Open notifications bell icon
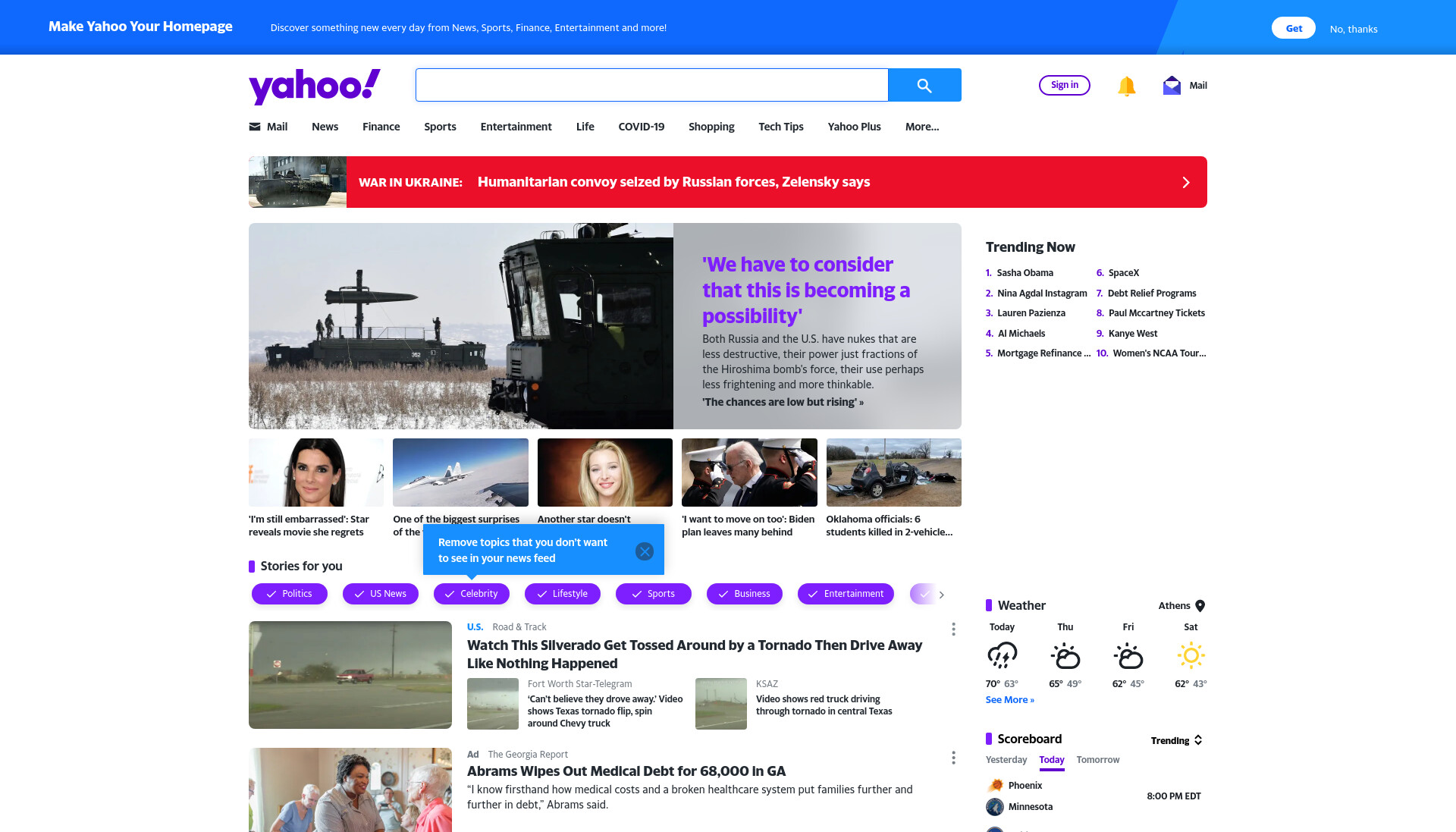The height and width of the screenshot is (832, 1456). point(1126,86)
